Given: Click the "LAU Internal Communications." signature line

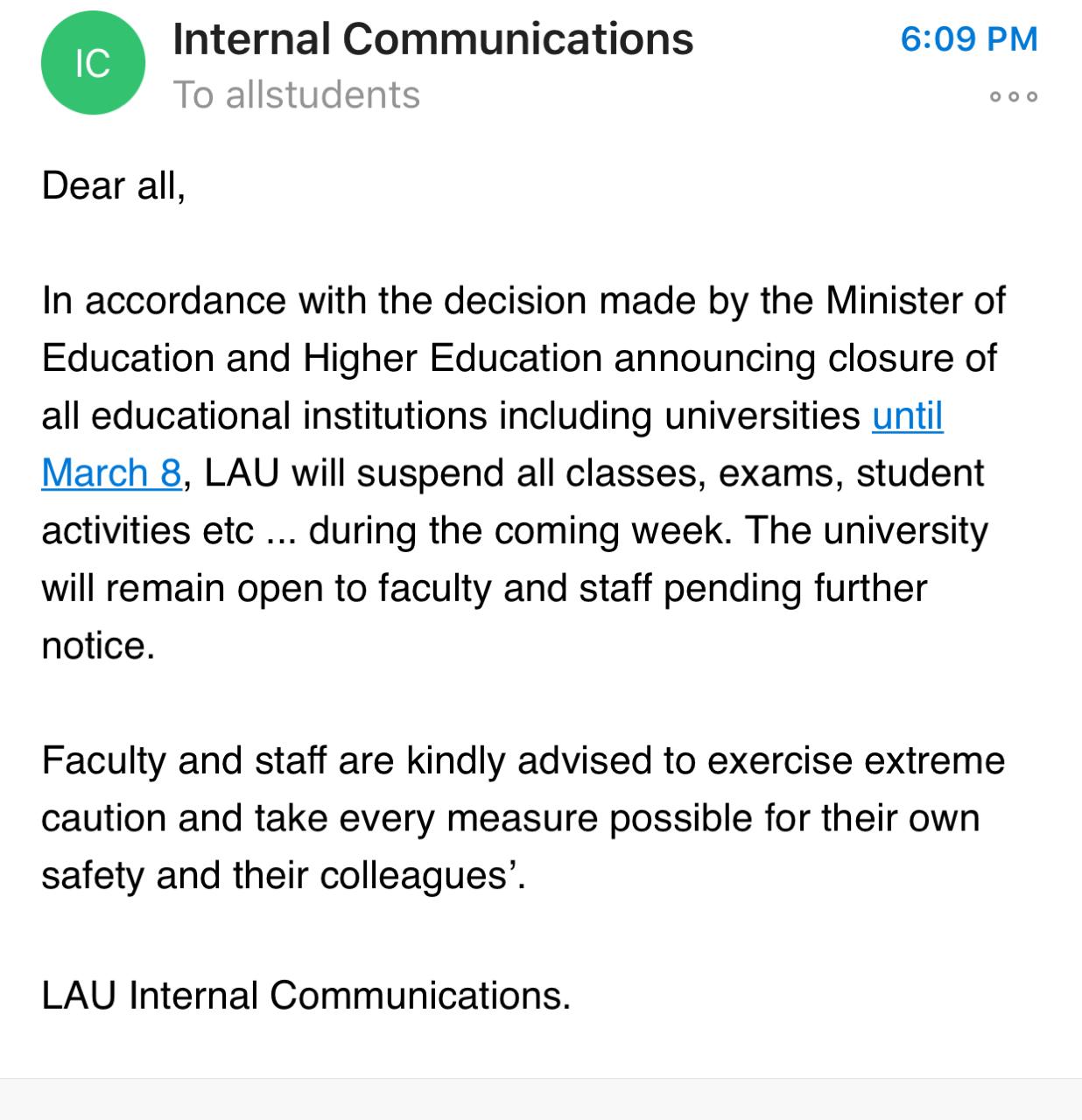Looking at the screenshot, I should click(x=306, y=996).
